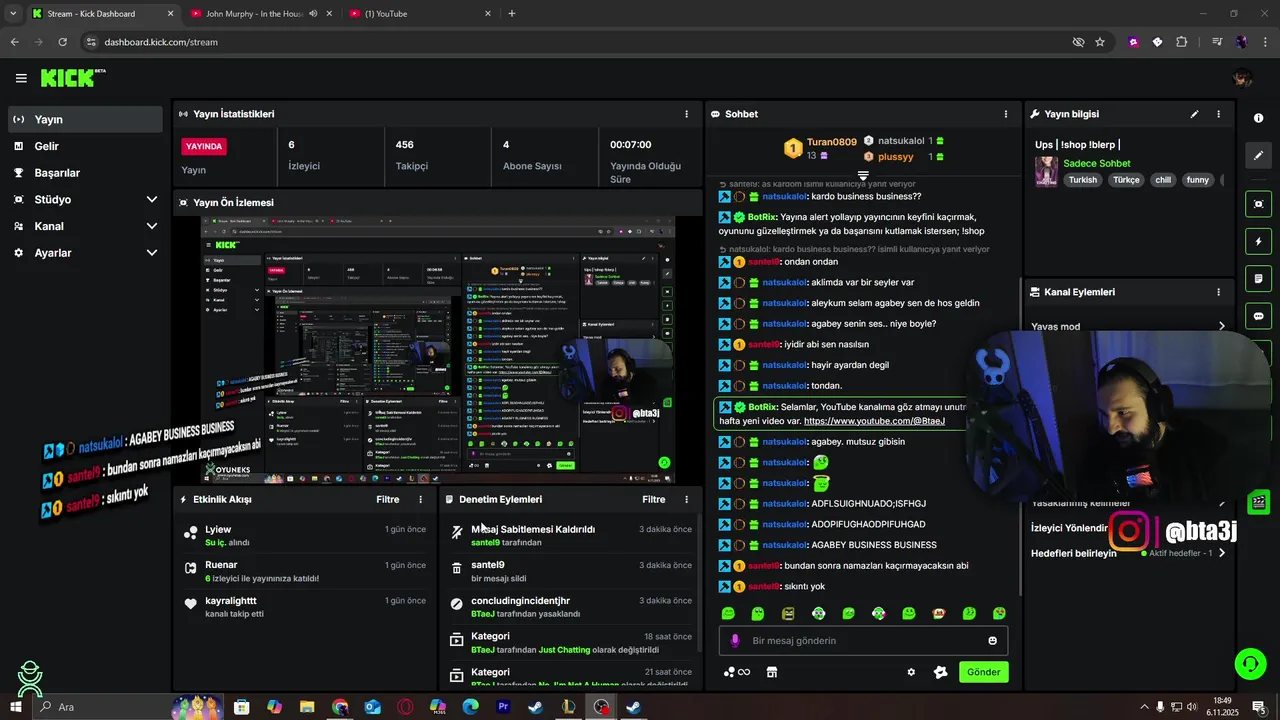Image resolution: width=1280 pixels, height=720 pixels.
Task: Open Premiere Pro from the taskbar
Action: (503, 707)
